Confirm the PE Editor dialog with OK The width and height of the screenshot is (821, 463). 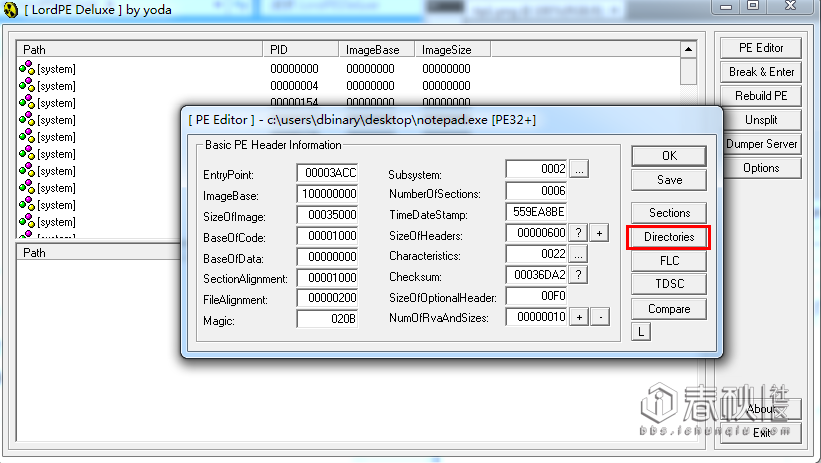(x=669, y=156)
